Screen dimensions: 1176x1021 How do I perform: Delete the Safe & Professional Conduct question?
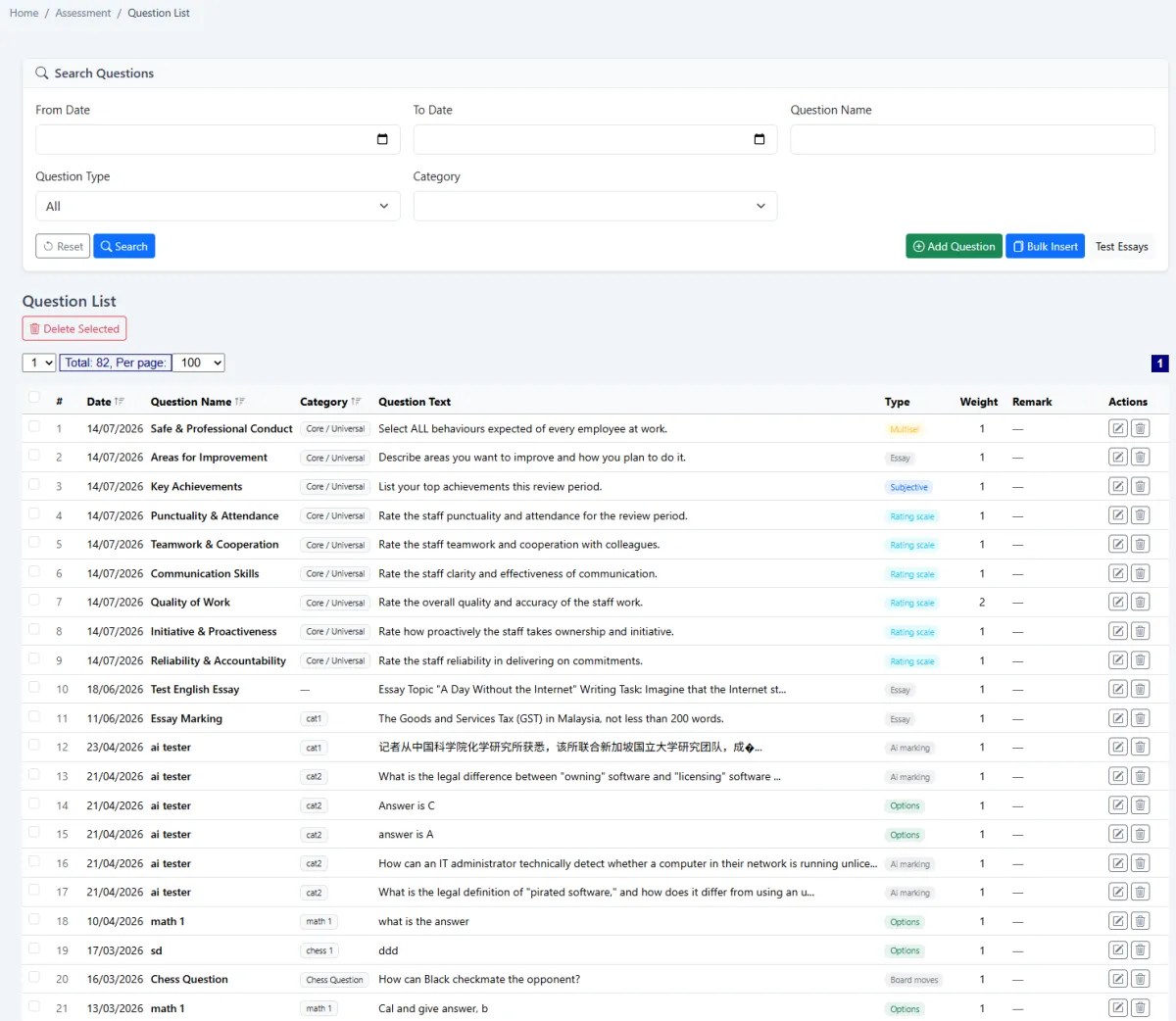coord(1140,428)
